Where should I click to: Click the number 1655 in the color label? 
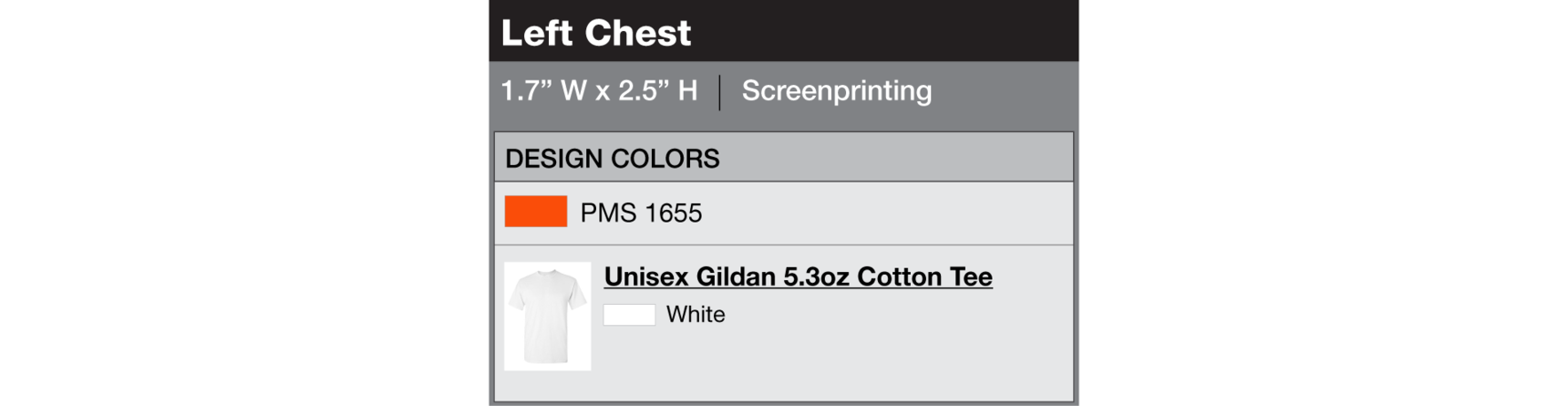click(x=673, y=213)
